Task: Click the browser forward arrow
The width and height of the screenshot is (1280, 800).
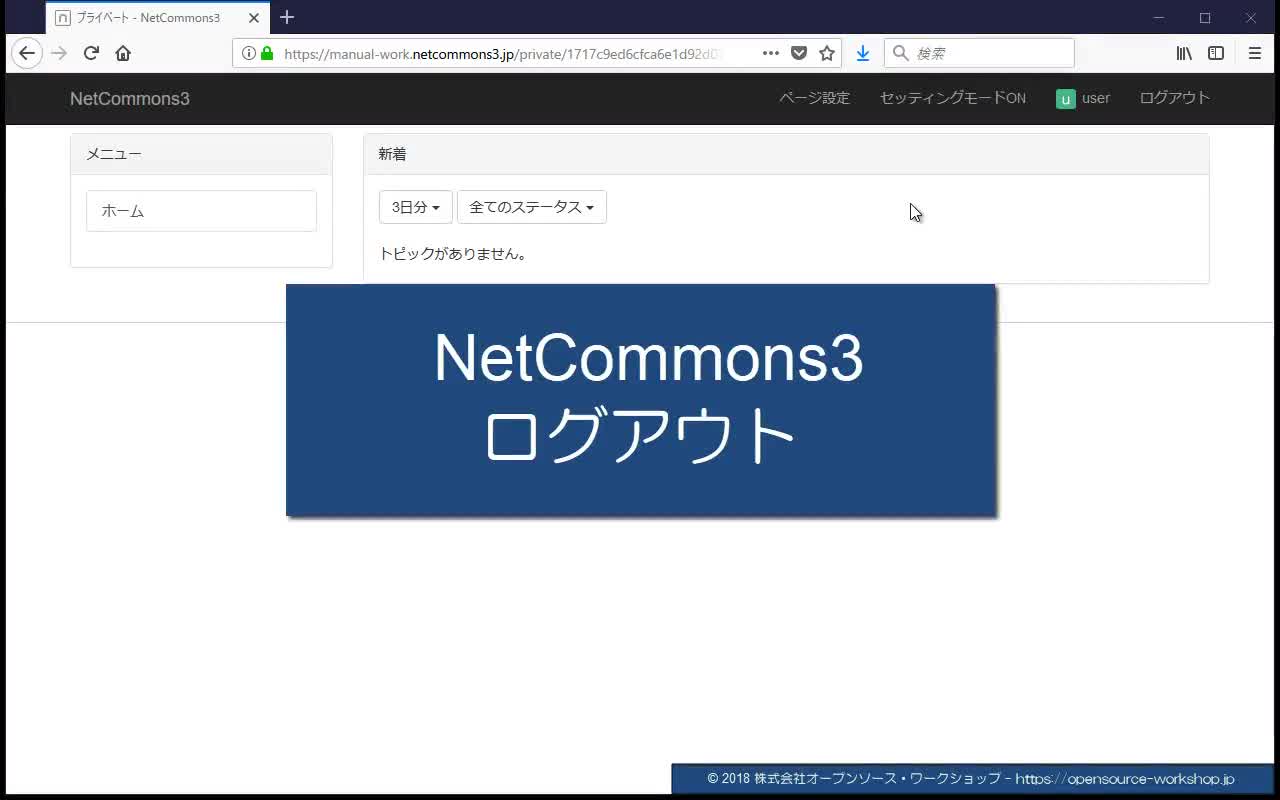Action: 59,53
